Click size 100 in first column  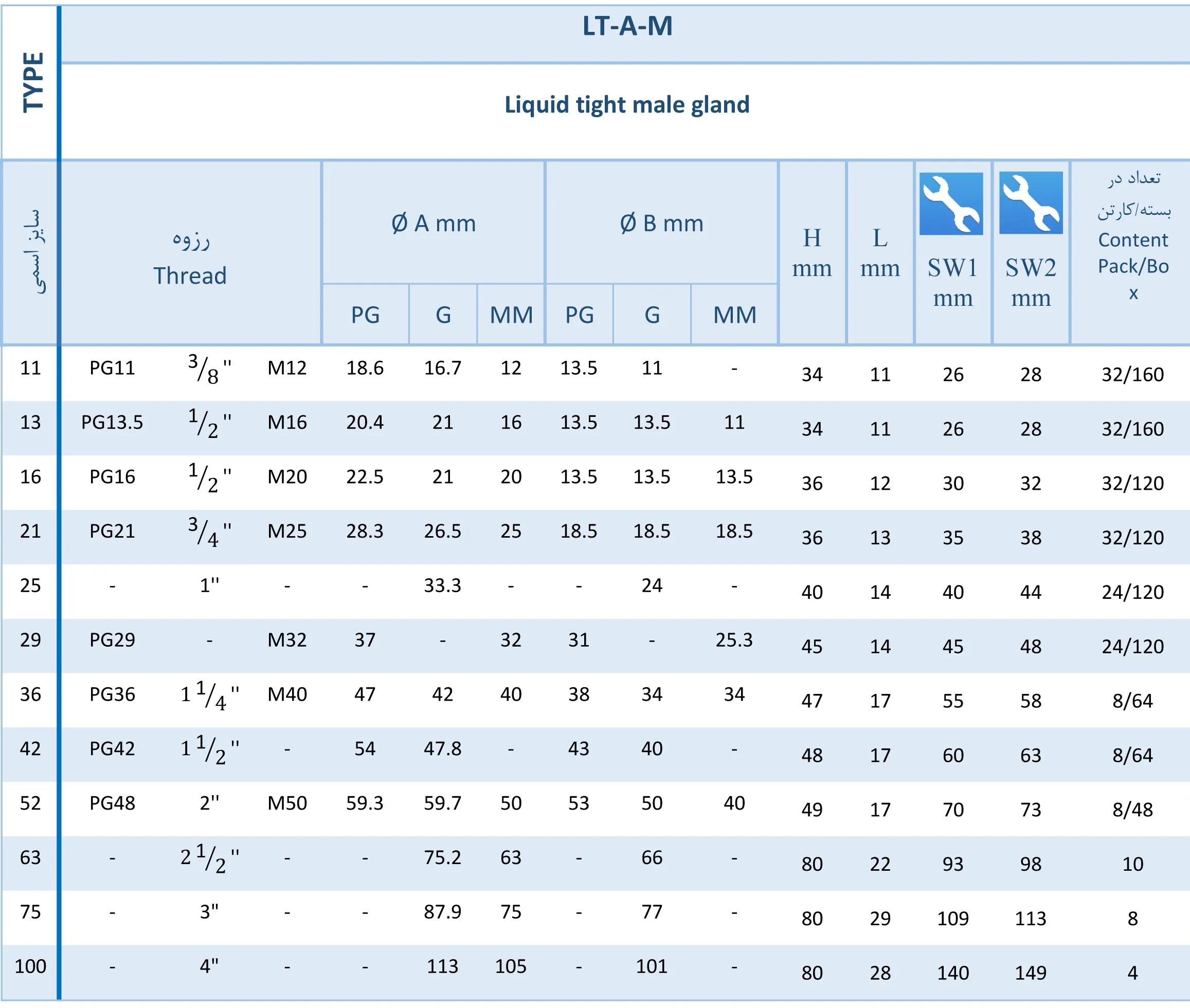point(30,966)
